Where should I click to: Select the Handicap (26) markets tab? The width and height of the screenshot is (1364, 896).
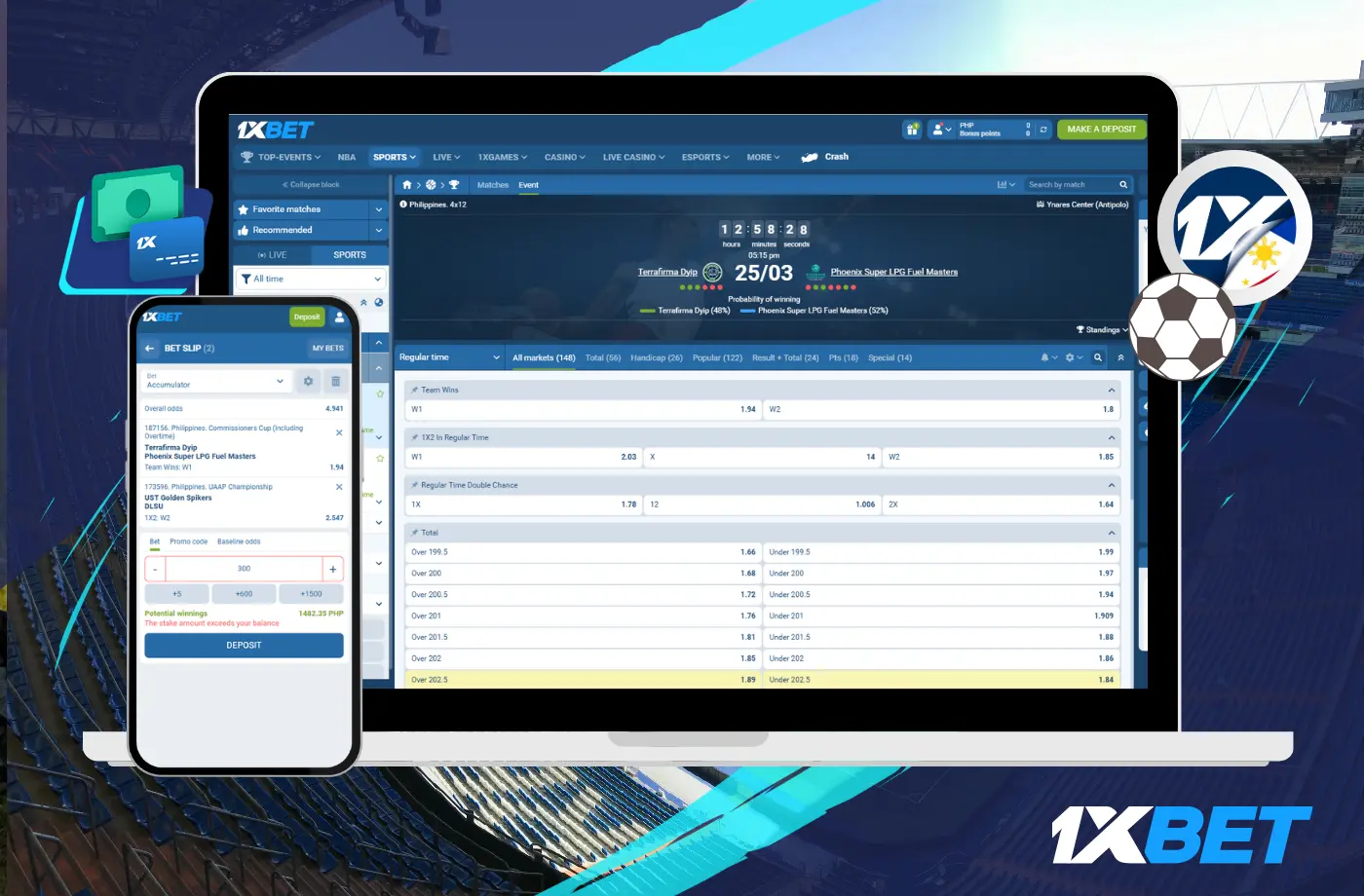(x=657, y=357)
